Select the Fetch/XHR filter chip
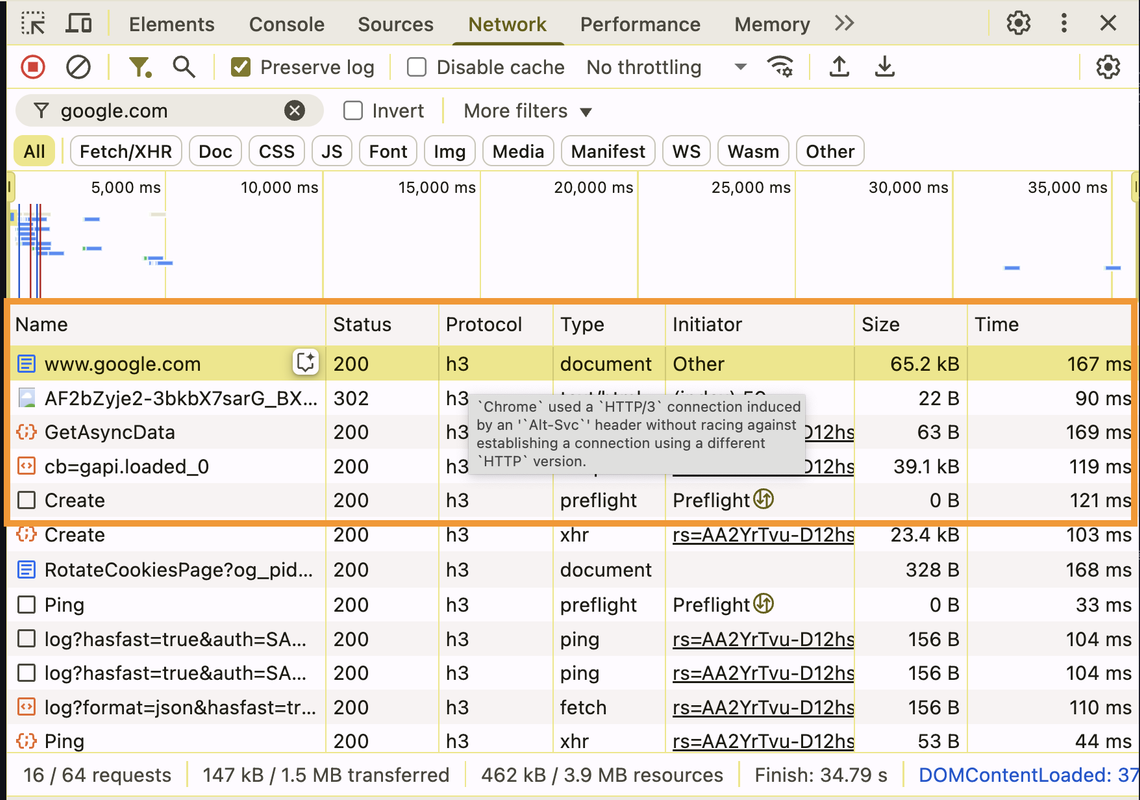This screenshot has height=800, width=1140. 126,151
